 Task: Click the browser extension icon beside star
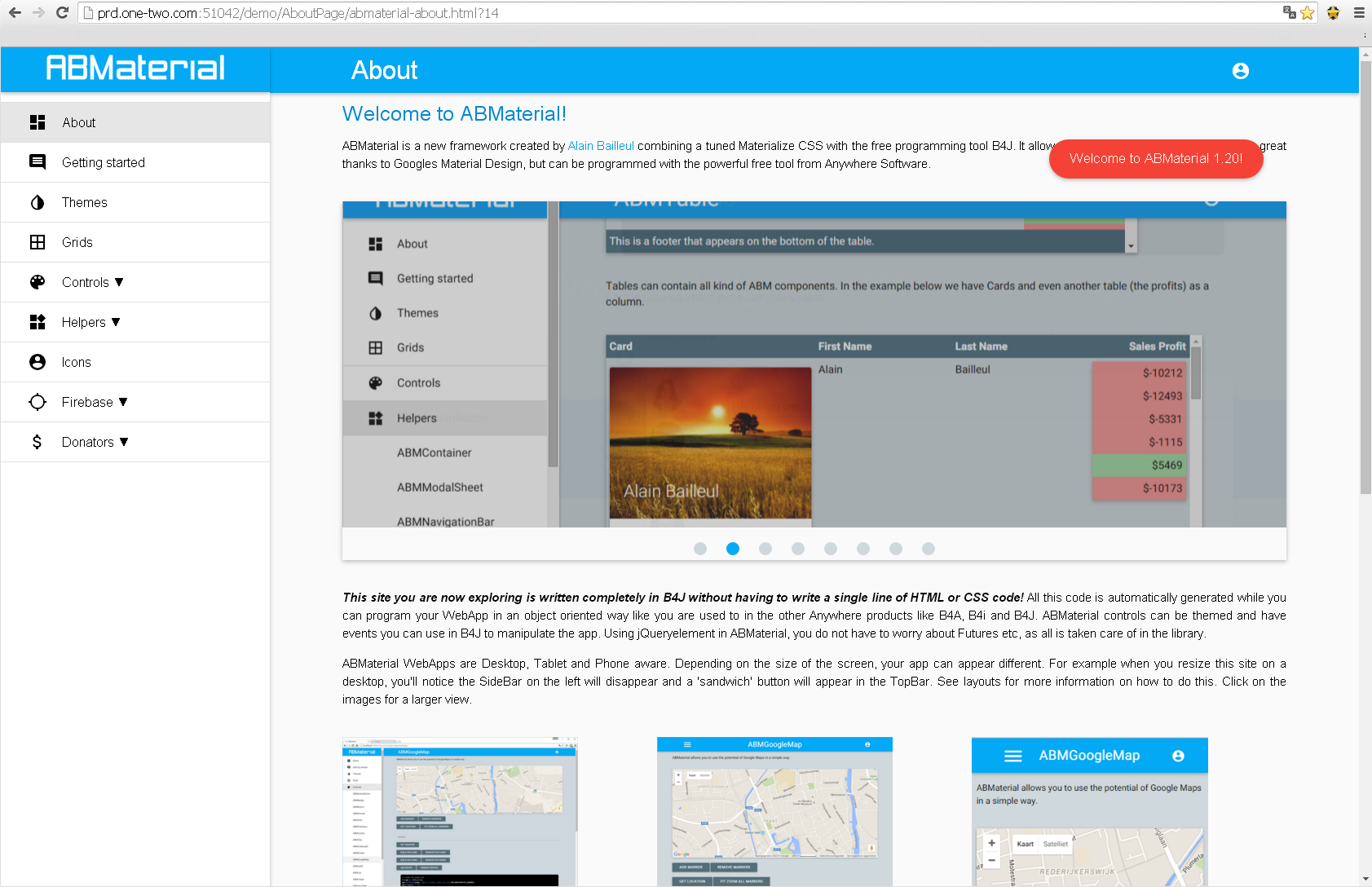1334,12
